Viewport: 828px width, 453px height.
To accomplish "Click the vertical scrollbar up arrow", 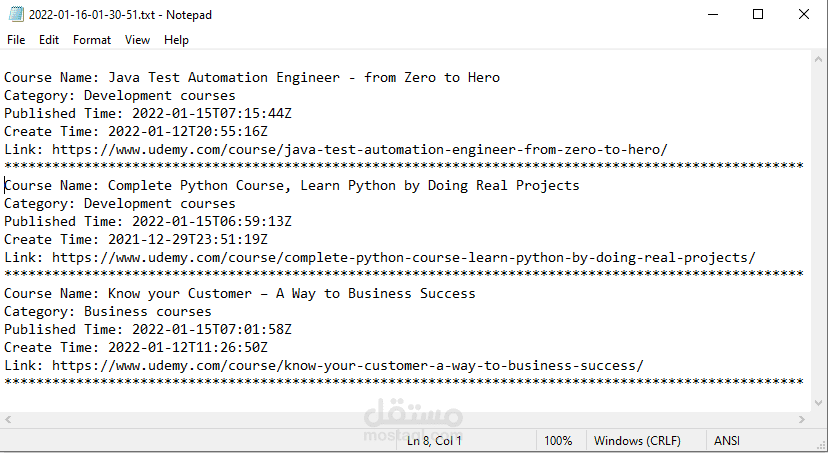I will coord(819,60).
